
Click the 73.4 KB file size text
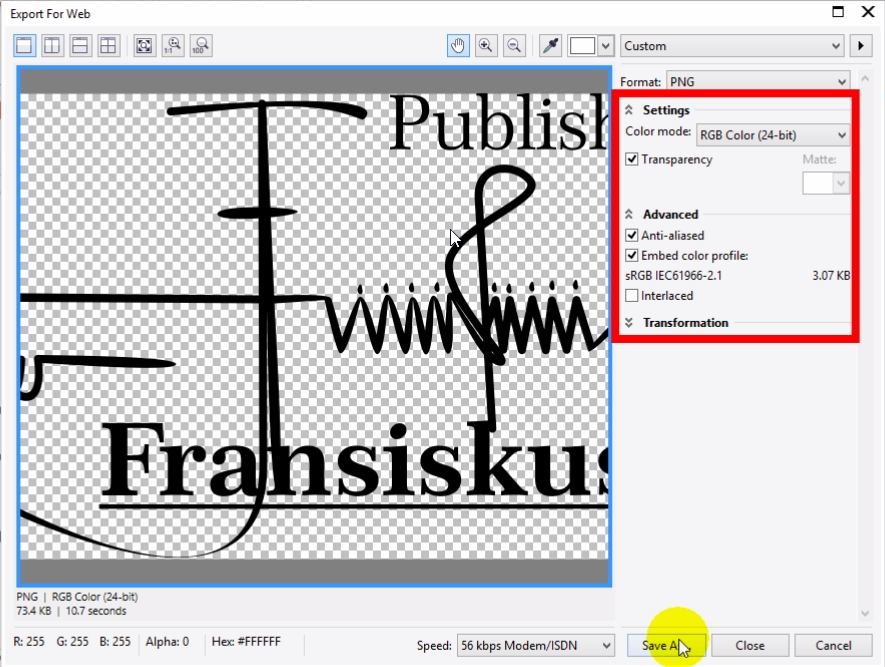tap(34, 611)
